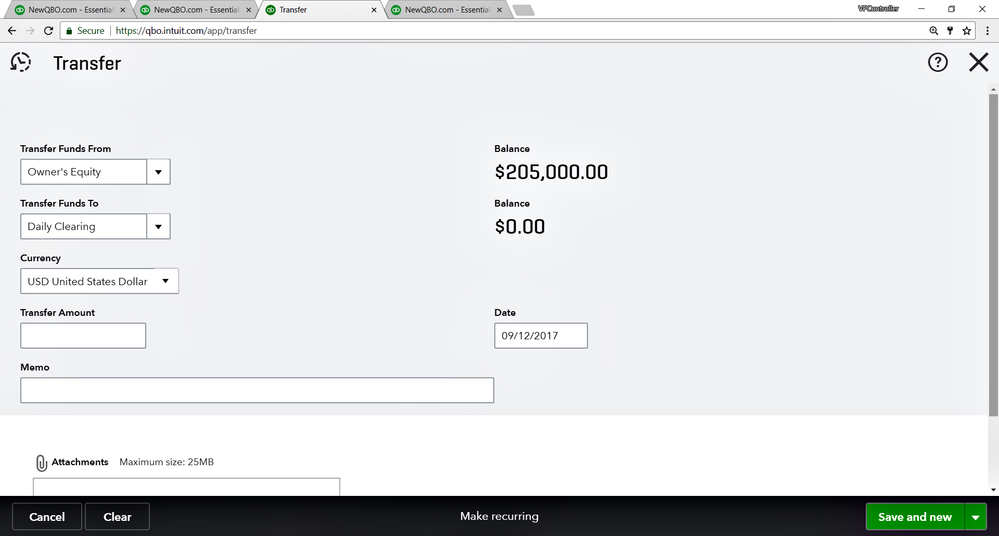
Task: Click the recent transactions clock icon
Action: [x=20, y=63]
